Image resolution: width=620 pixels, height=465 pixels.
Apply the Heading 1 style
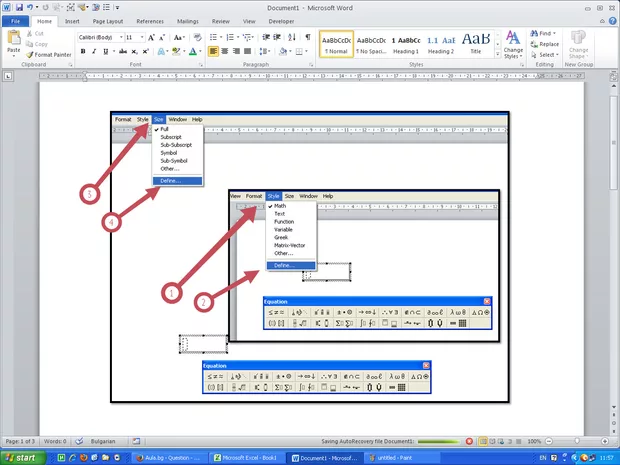tap(406, 45)
